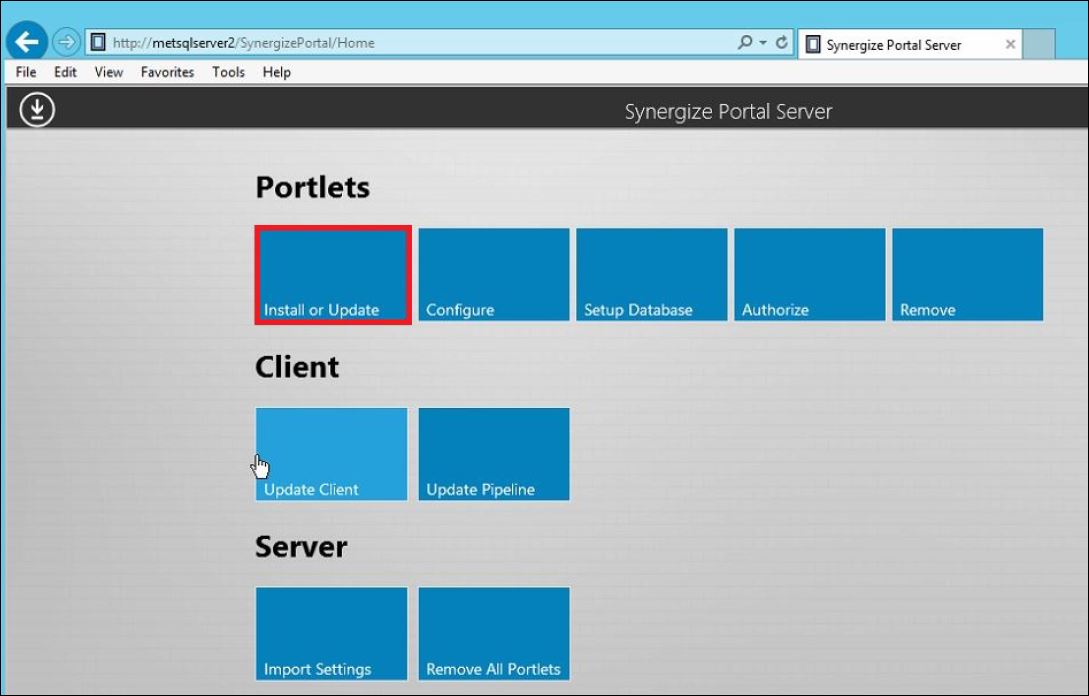Click the Update Client tile

pyautogui.click(x=331, y=454)
